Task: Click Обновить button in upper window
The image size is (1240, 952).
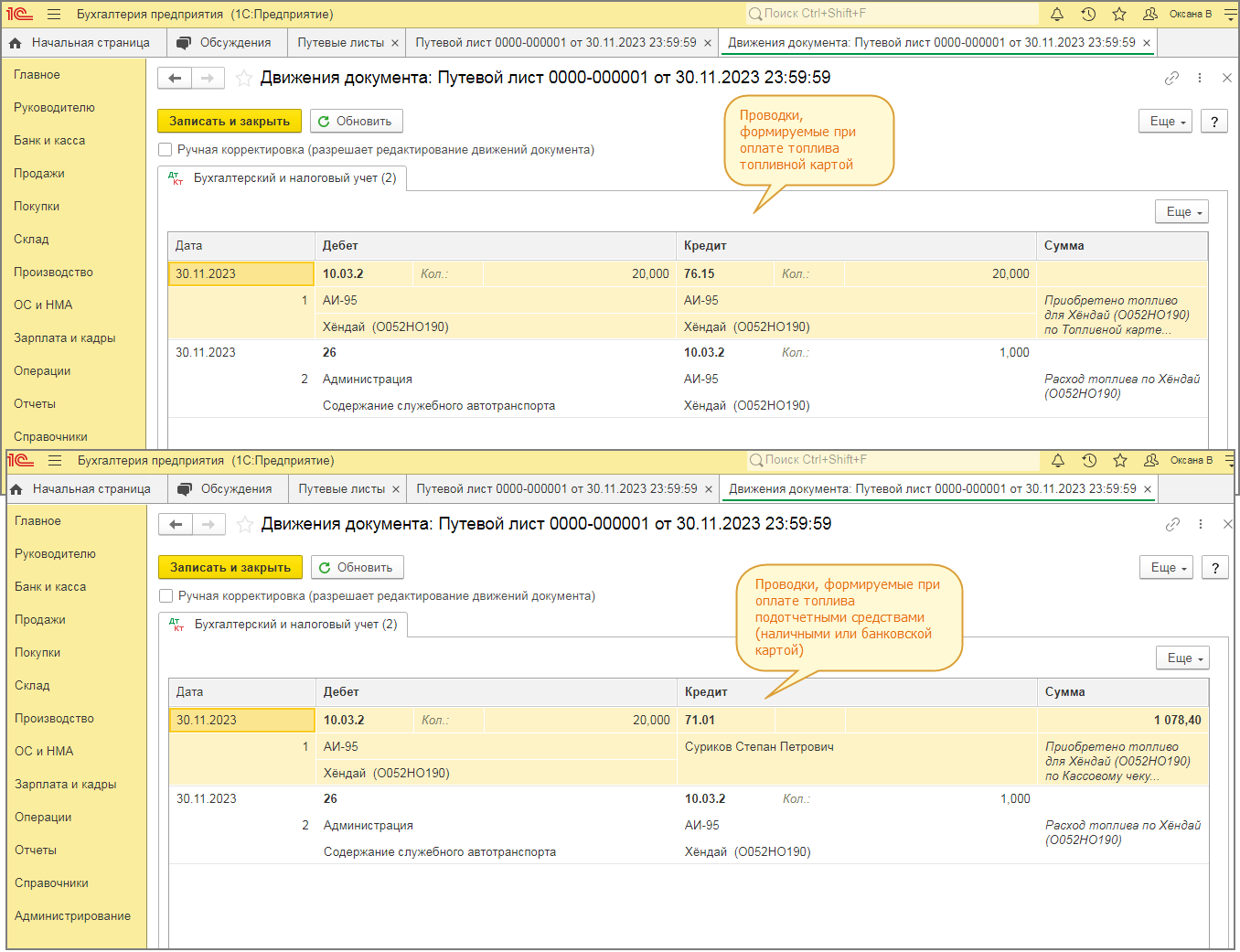Action: click(x=356, y=121)
